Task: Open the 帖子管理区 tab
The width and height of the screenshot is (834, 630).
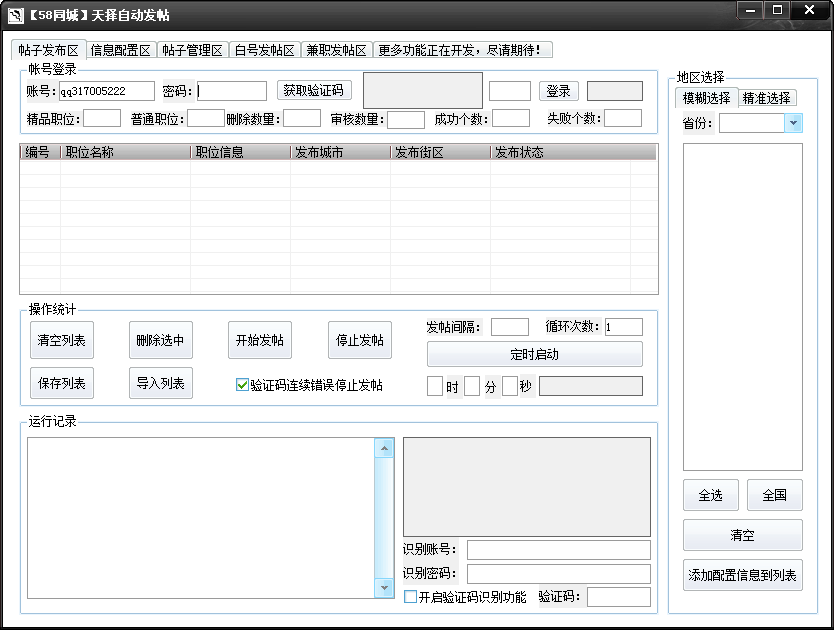Action: pyautogui.click(x=192, y=50)
